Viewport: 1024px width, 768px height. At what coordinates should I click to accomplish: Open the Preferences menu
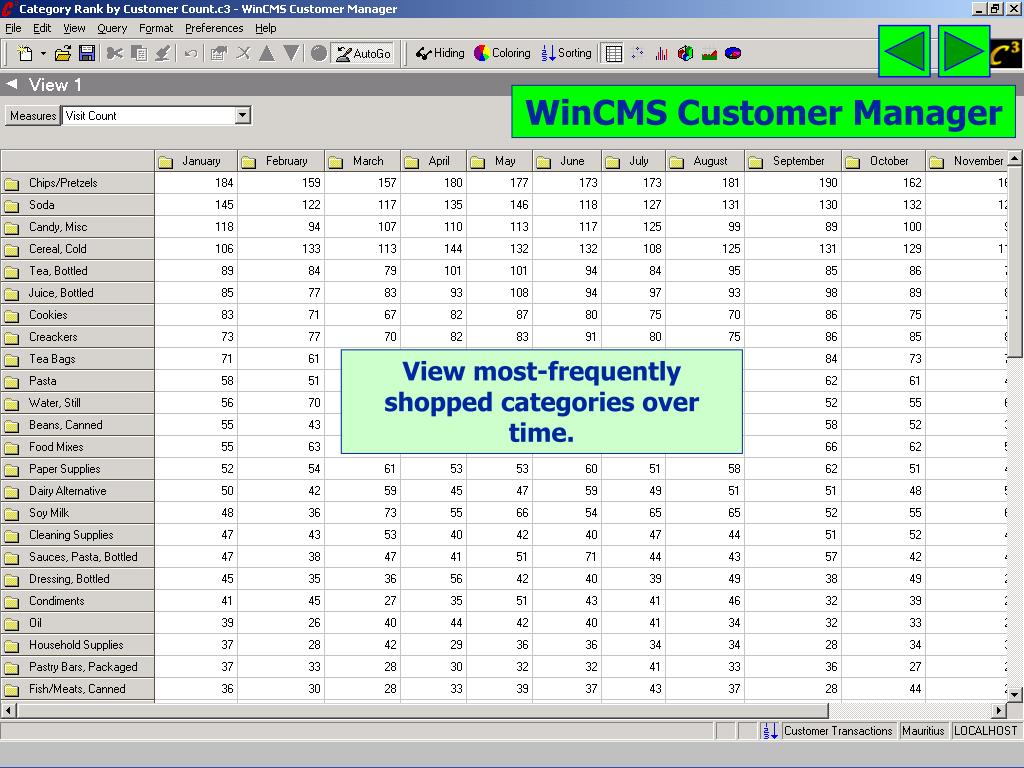click(214, 28)
